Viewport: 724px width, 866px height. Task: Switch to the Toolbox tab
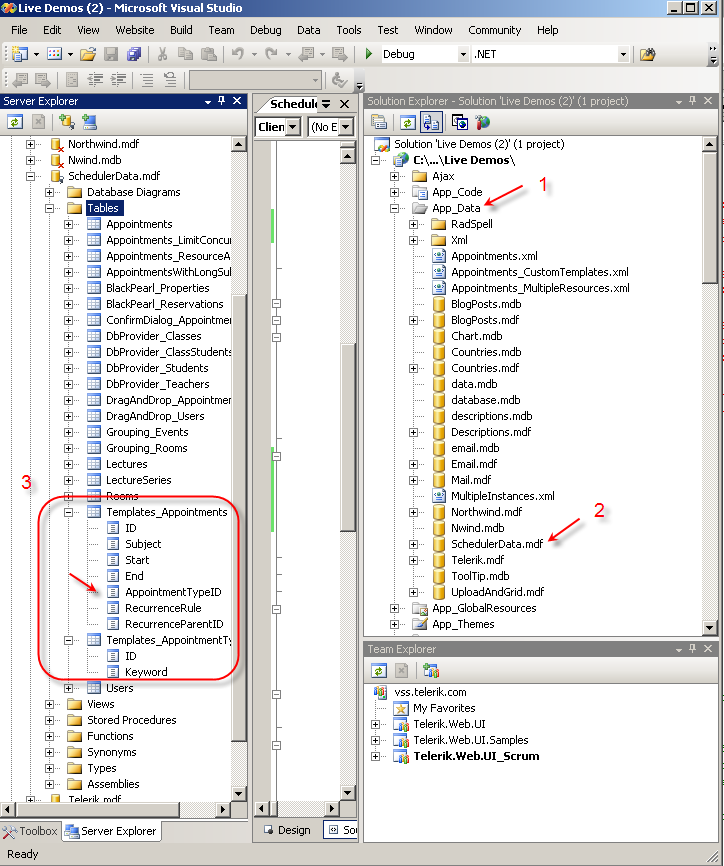click(x=30, y=831)
